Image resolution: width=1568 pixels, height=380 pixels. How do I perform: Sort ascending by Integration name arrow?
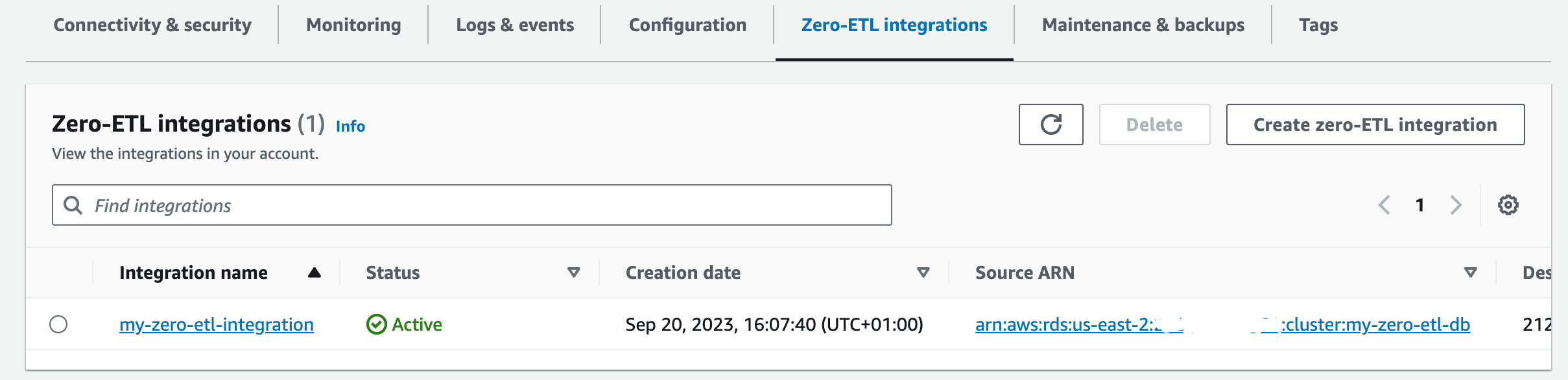(315, 272)
